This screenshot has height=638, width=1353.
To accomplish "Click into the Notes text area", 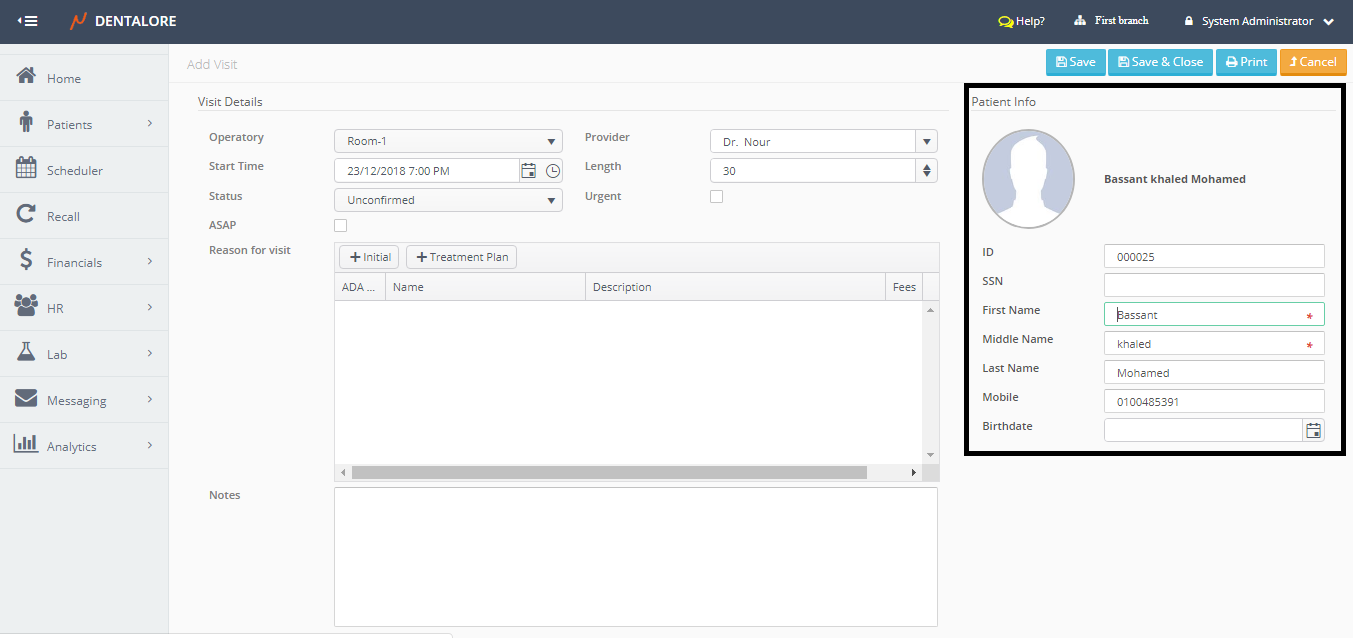I will [x=635, y=556].
